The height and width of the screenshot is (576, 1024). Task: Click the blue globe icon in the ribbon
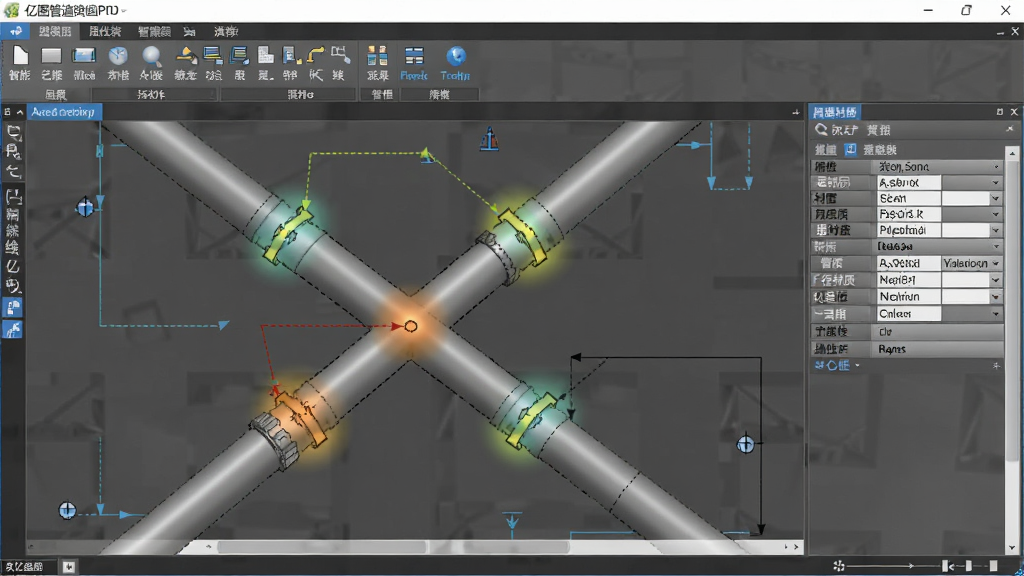(456, 56)
